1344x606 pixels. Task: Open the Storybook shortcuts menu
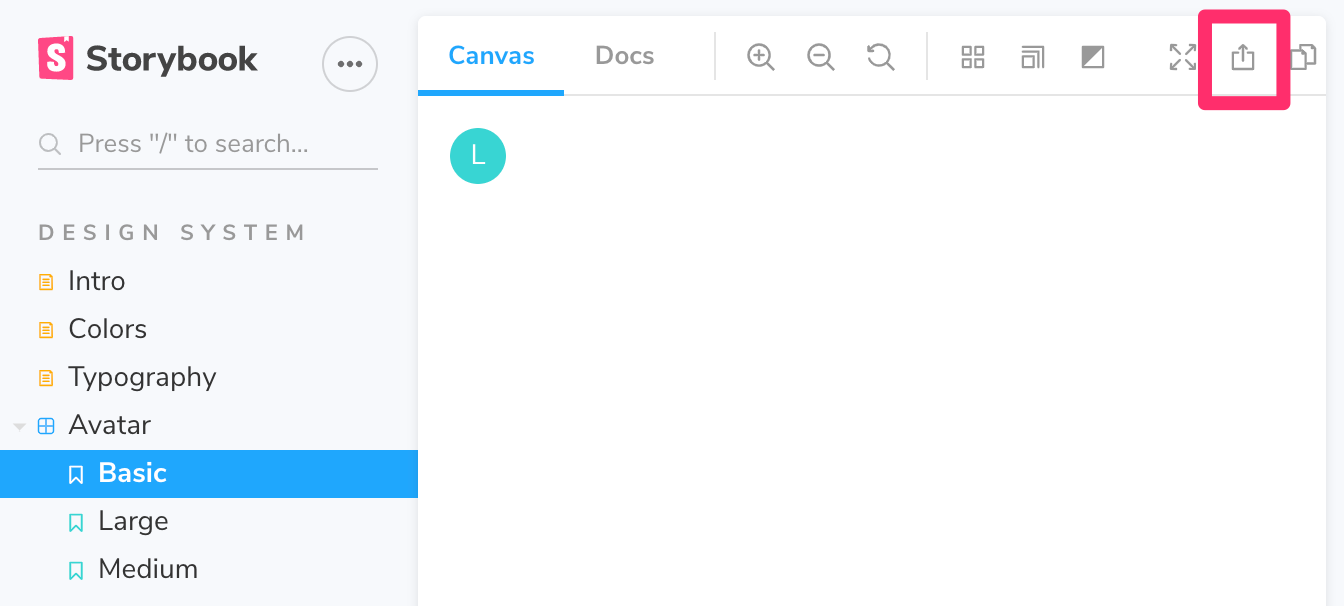(349, 64)
